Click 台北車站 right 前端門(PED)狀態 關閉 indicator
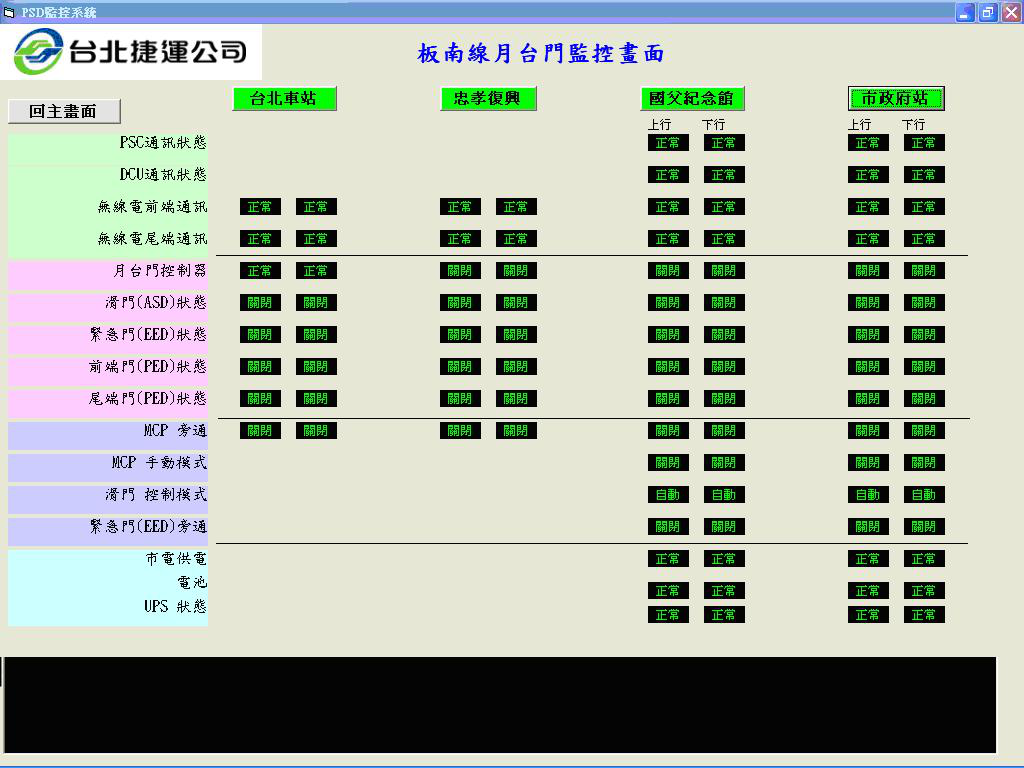 (x=316, y=366)
